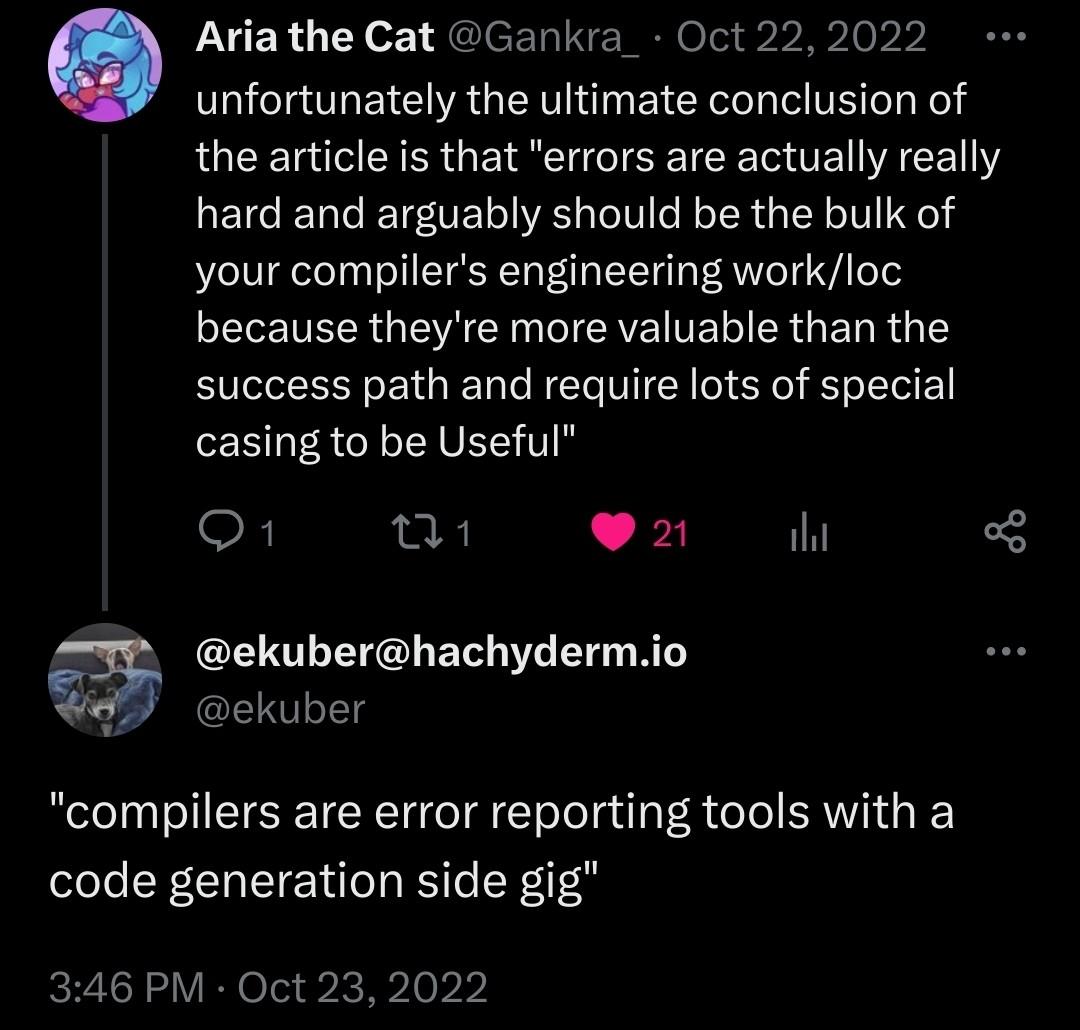Click the Aria the Cat display name
This screenshot has width=1080, height=1030.
pyautogui.click(x=314, y=38)
